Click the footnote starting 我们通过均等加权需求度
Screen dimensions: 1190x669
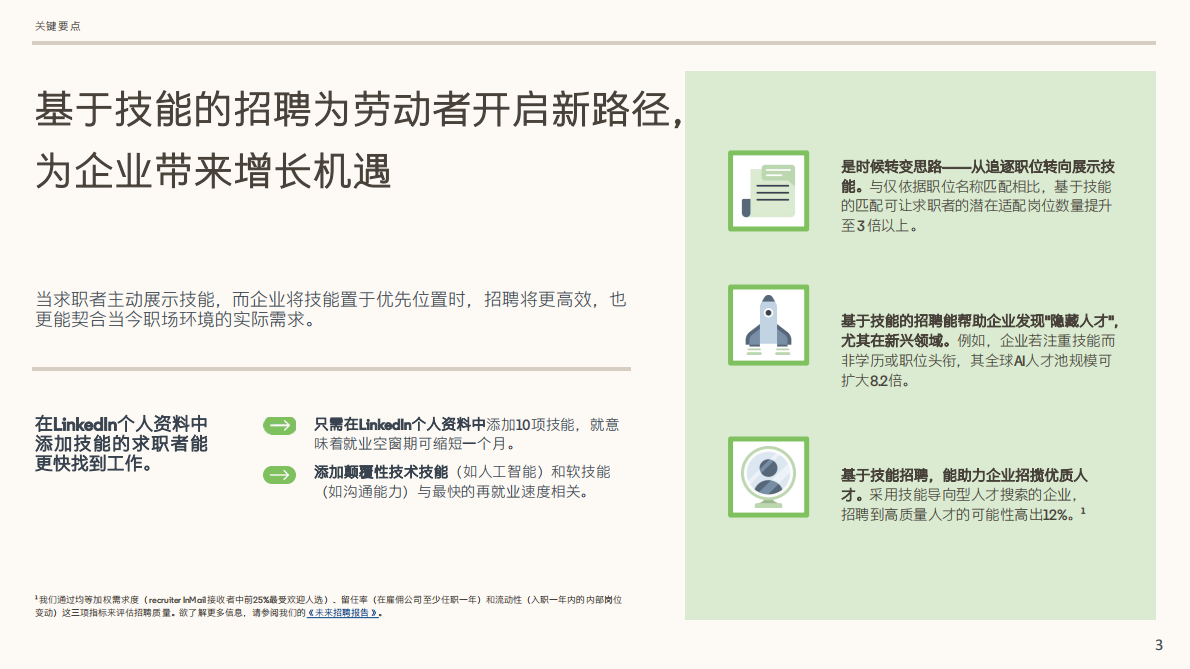coord(329,606)
